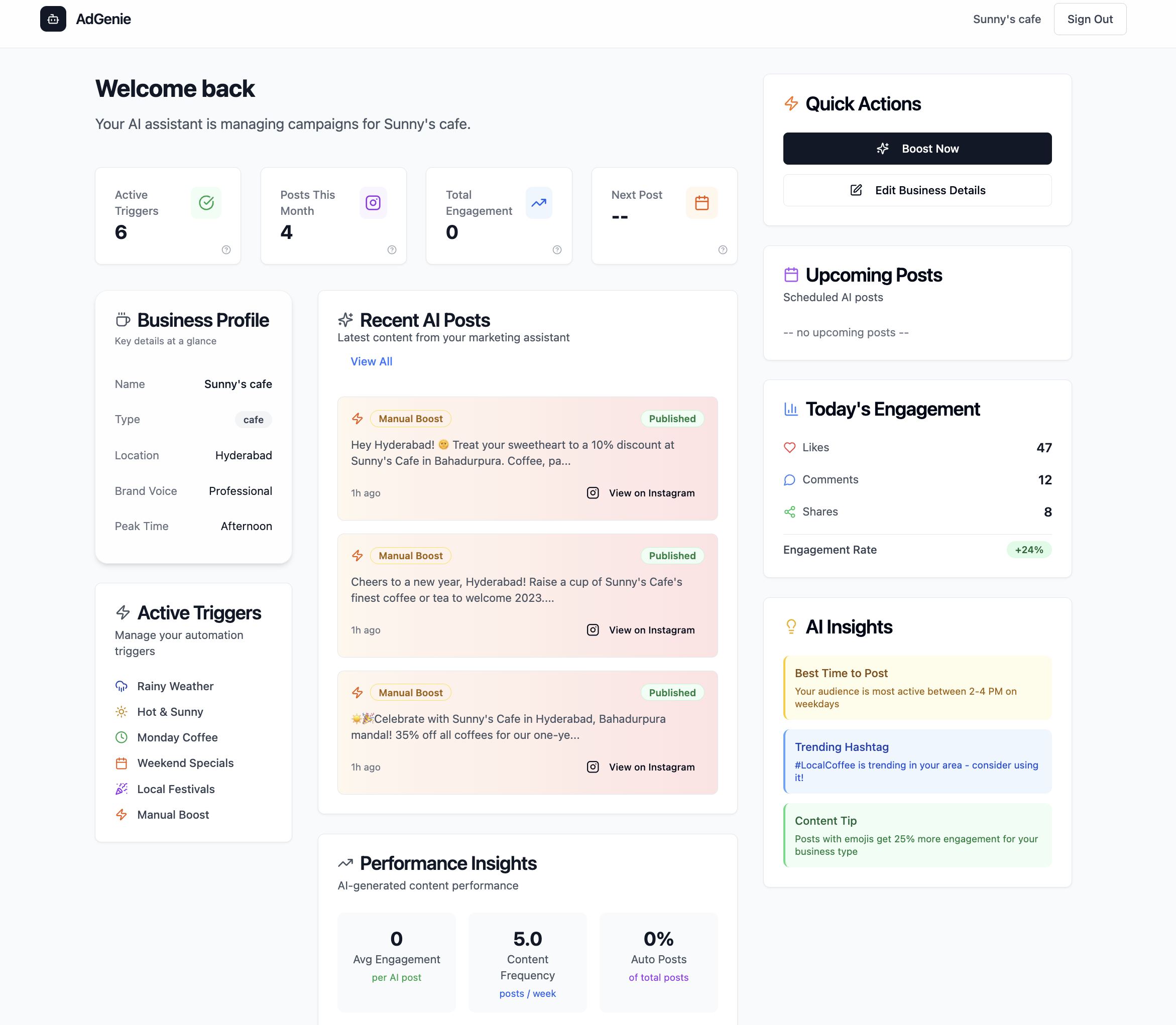This screenshot has height=1025, width=1176.
Task: View the Hyderabad discount post on Instagram
Action: coord(640,493)
